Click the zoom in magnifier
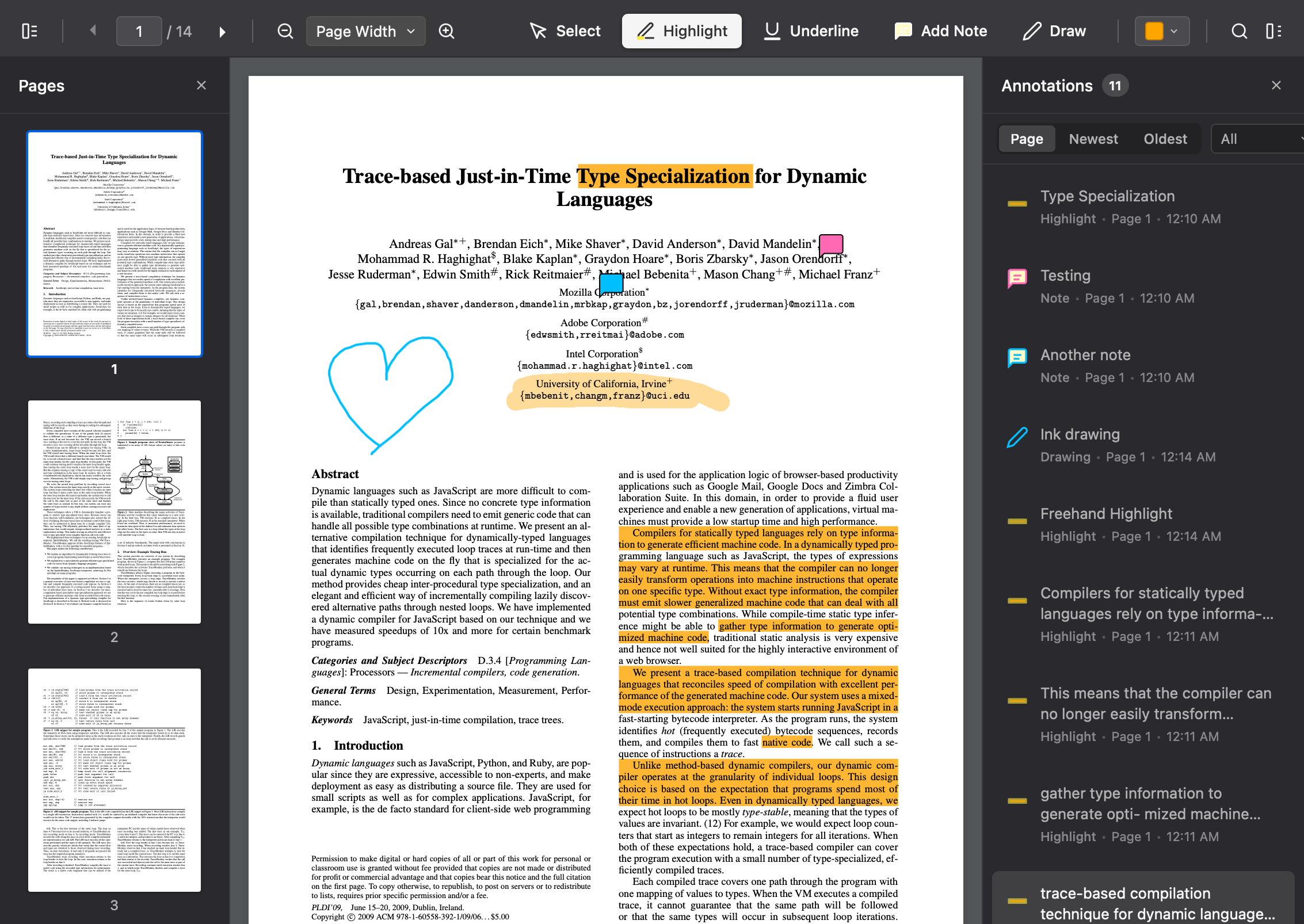 click(x=447, y=31)
